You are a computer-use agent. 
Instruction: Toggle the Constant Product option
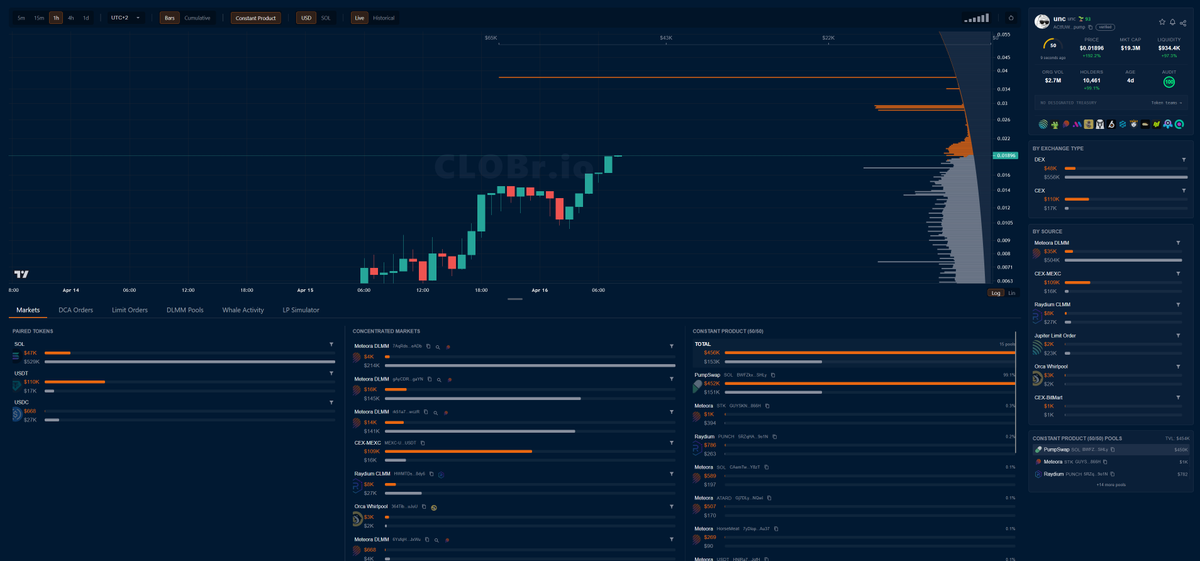point(255,18)
